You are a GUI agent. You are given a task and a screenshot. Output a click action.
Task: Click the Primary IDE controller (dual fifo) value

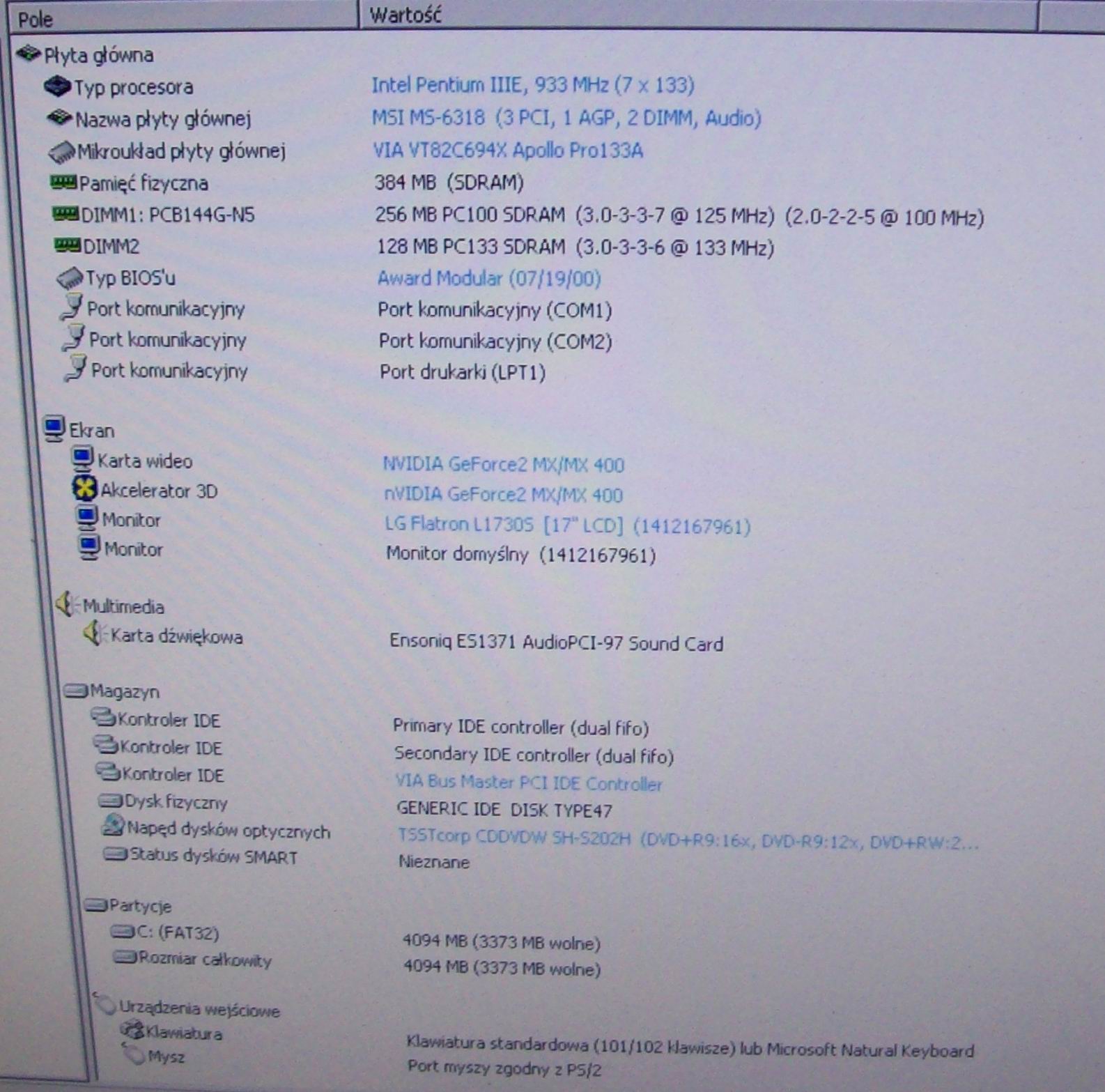coord(520,727)
